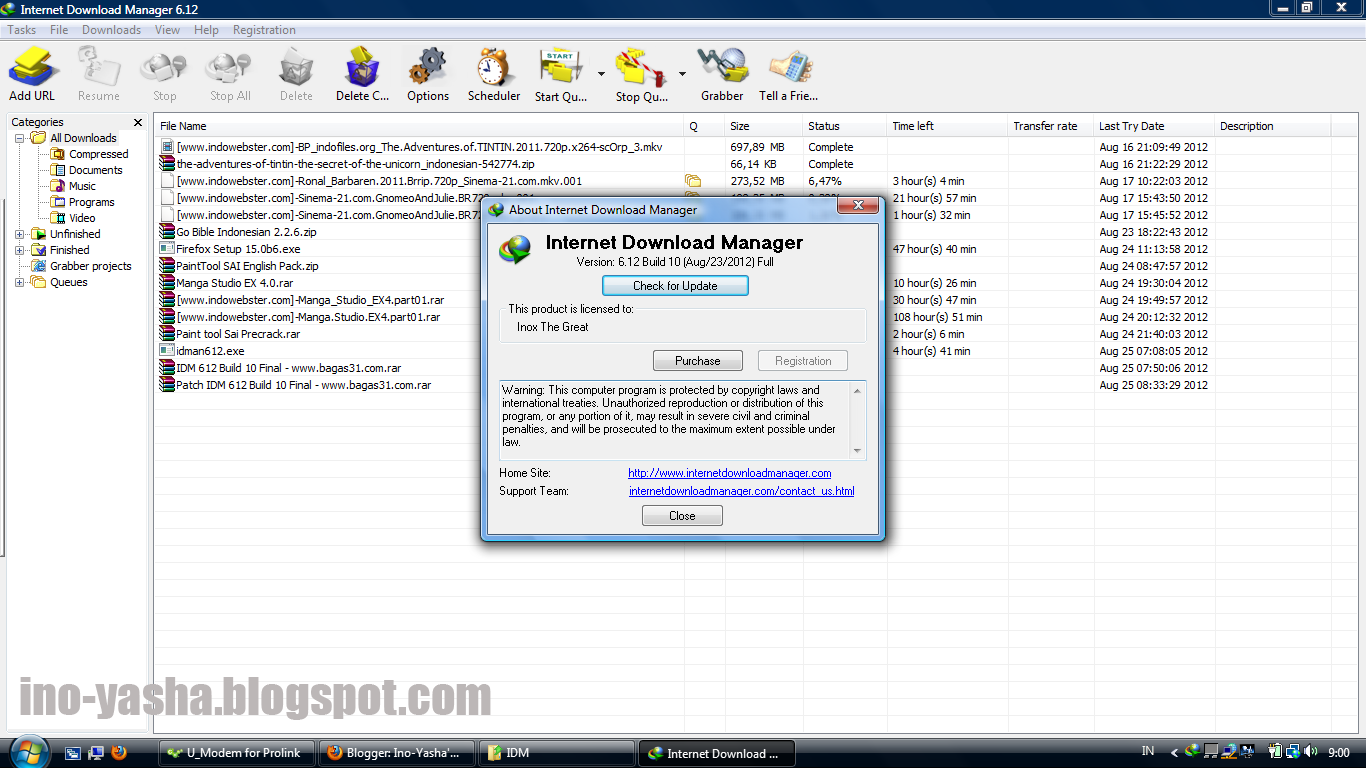
Task: Click the file icon beside Firefox Setup 15.0b6.exe
Action: pyautogui.click(x=167, y=249)
